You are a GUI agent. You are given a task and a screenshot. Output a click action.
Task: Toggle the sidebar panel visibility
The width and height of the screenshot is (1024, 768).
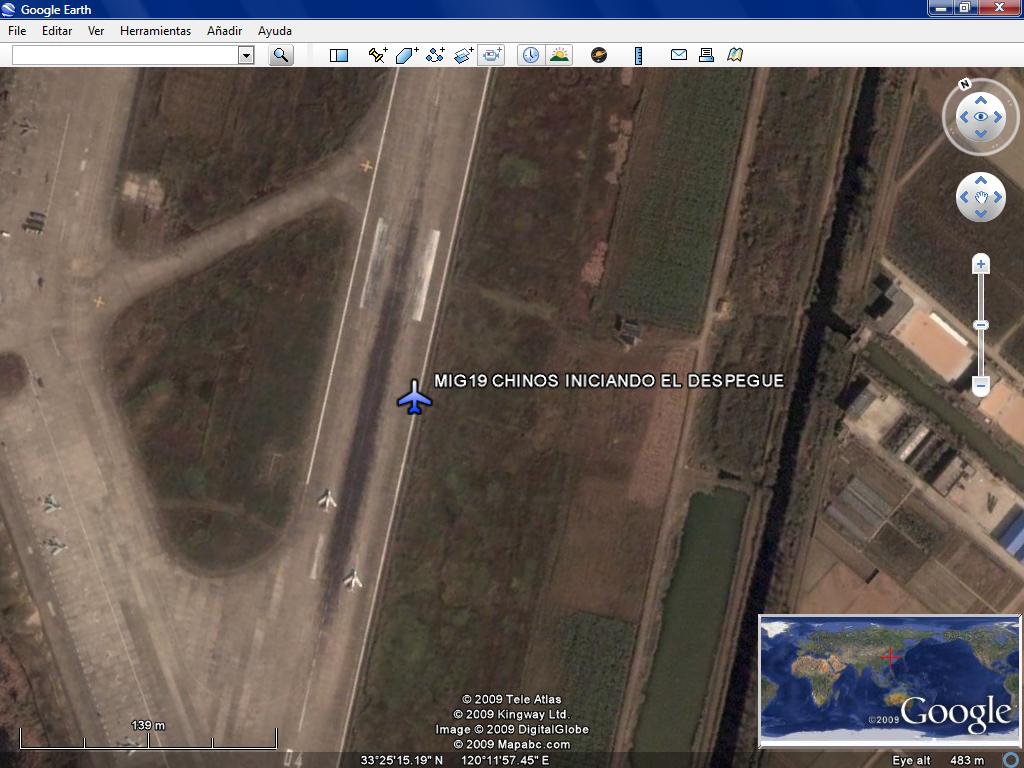coord(339,55)
